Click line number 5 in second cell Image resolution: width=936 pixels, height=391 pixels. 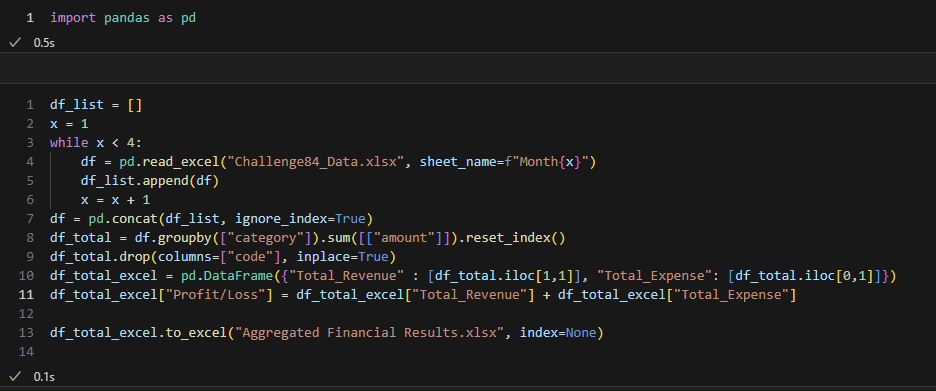tap(30, 180)
